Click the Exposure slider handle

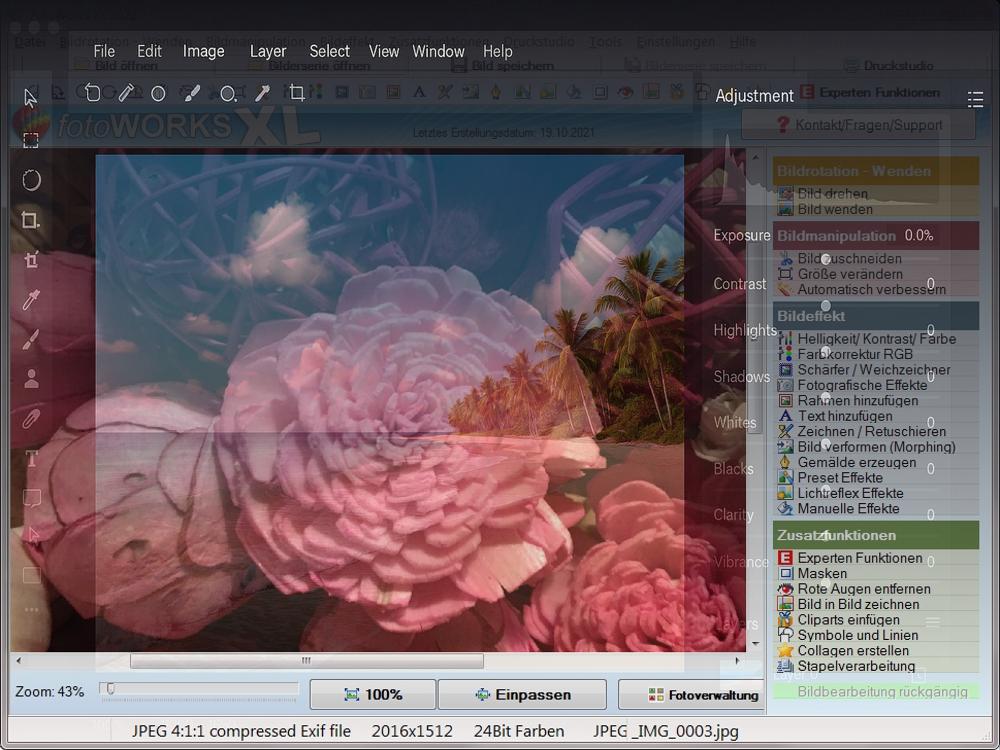[826, 259]
